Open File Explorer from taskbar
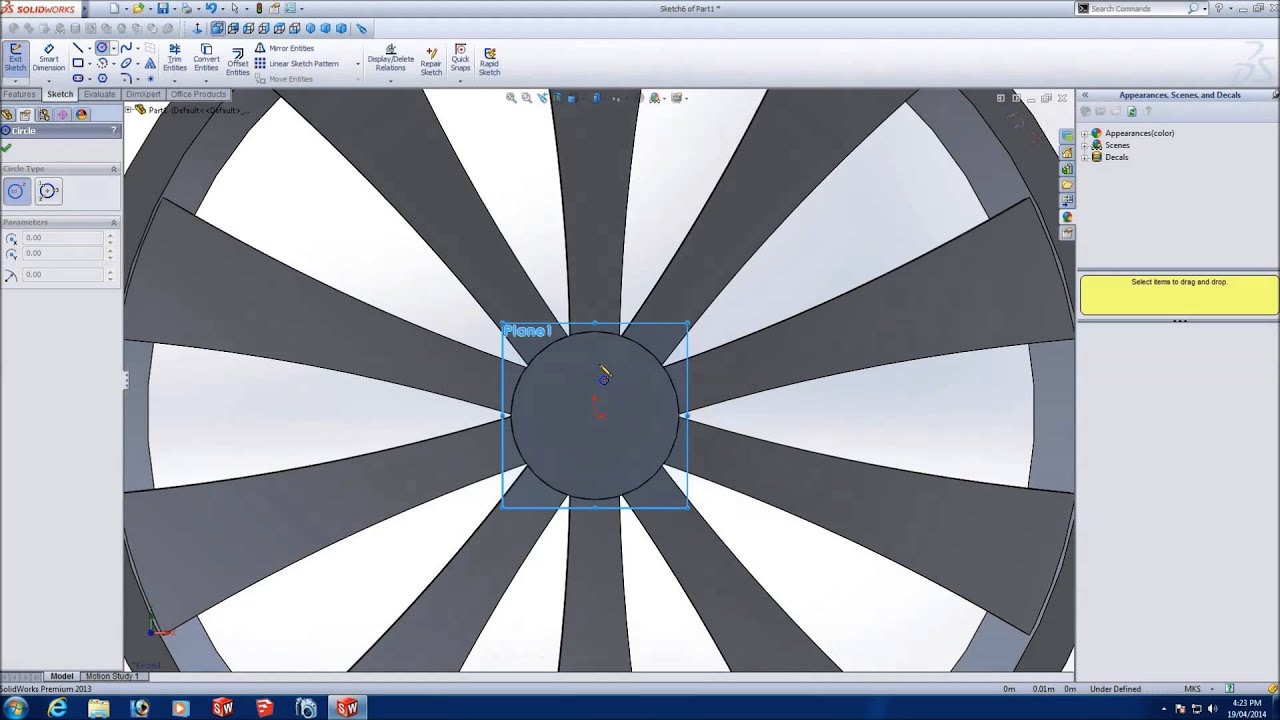 point(98,708)
